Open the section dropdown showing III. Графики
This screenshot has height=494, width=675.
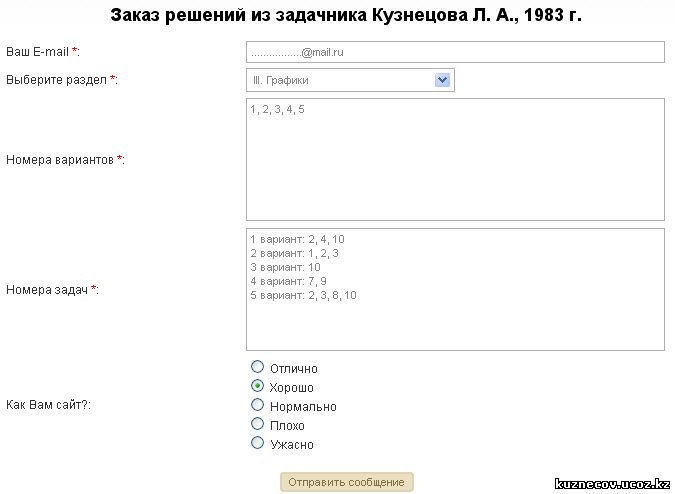click(350, 80)
